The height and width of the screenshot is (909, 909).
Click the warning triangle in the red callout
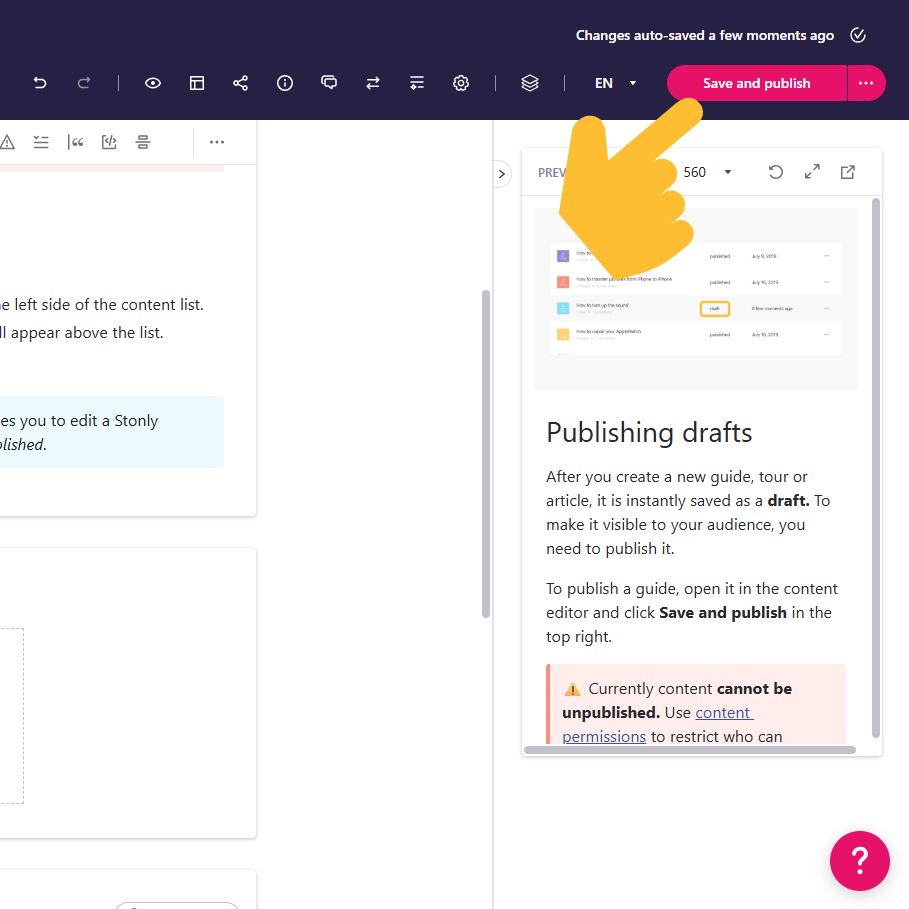coord(573,689)
